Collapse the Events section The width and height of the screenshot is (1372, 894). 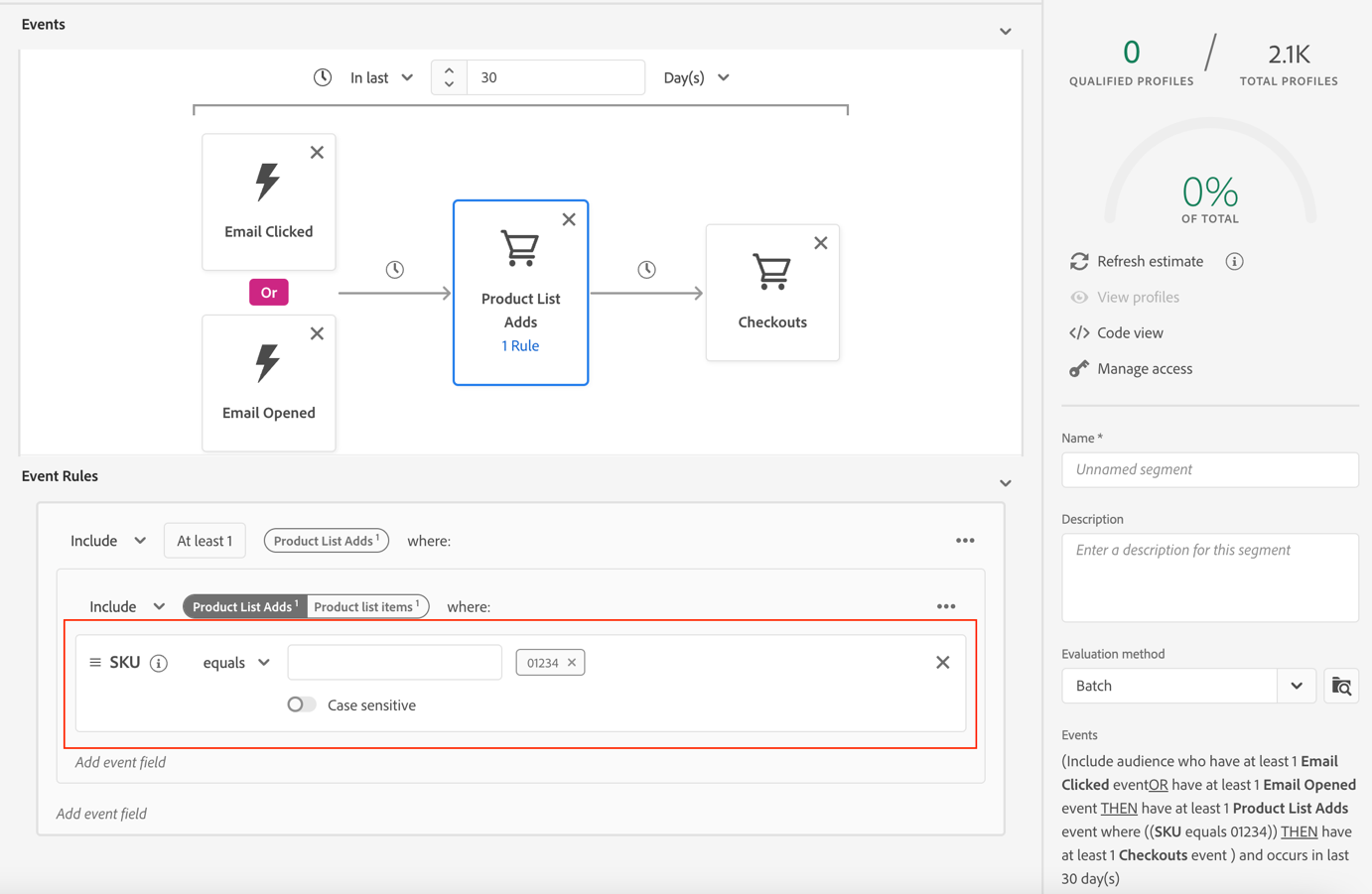1005,31
